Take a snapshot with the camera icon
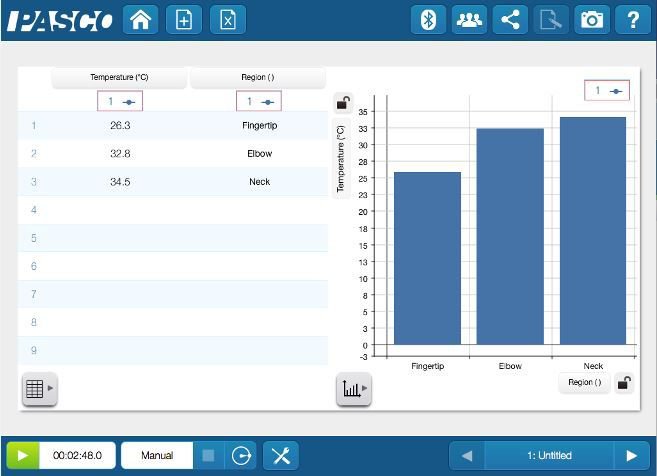 click(592, 20)
